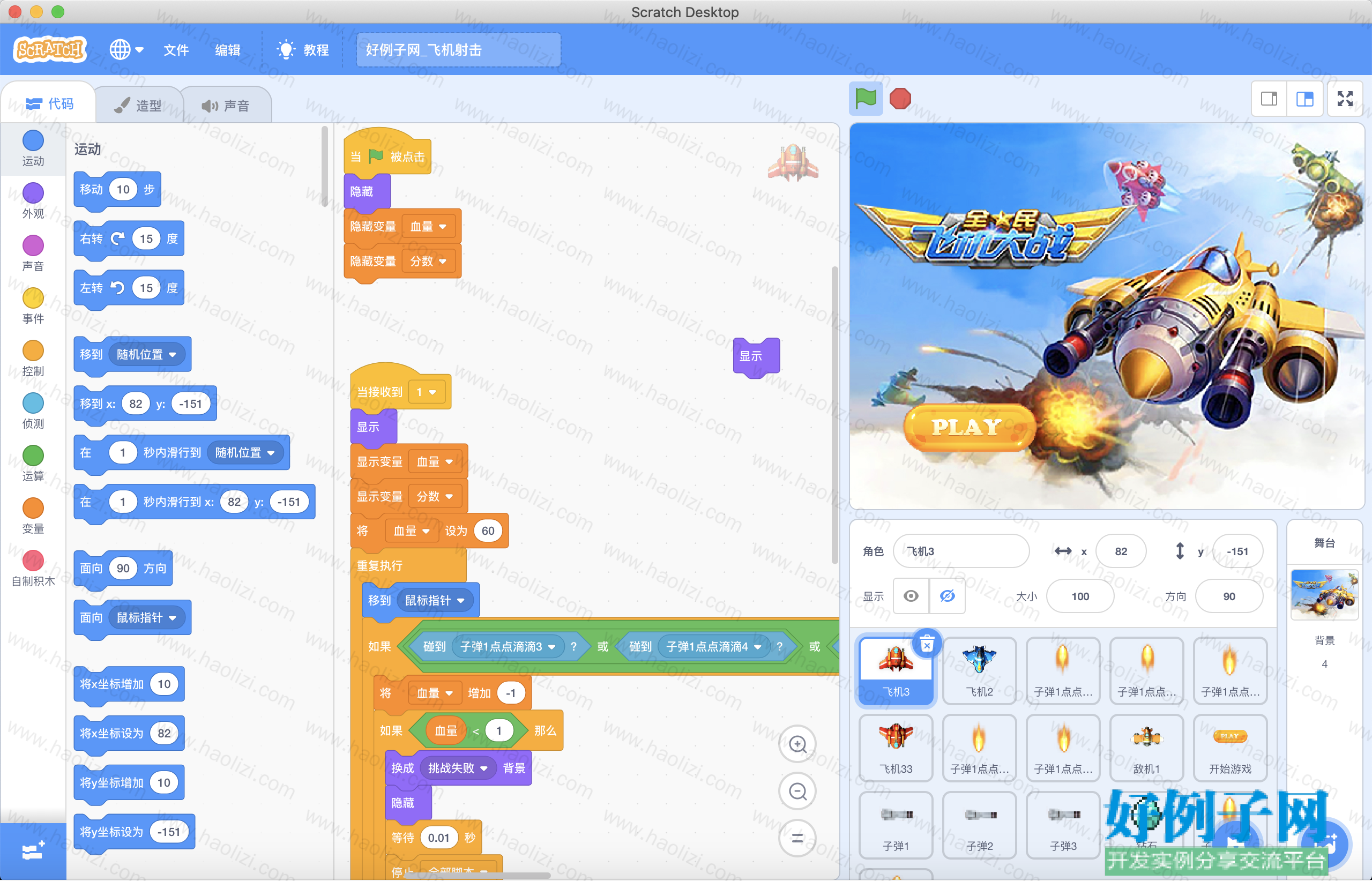The image size is (1372, 881).
Task: Enter fullscreen stage mode
Action: 1345,99
